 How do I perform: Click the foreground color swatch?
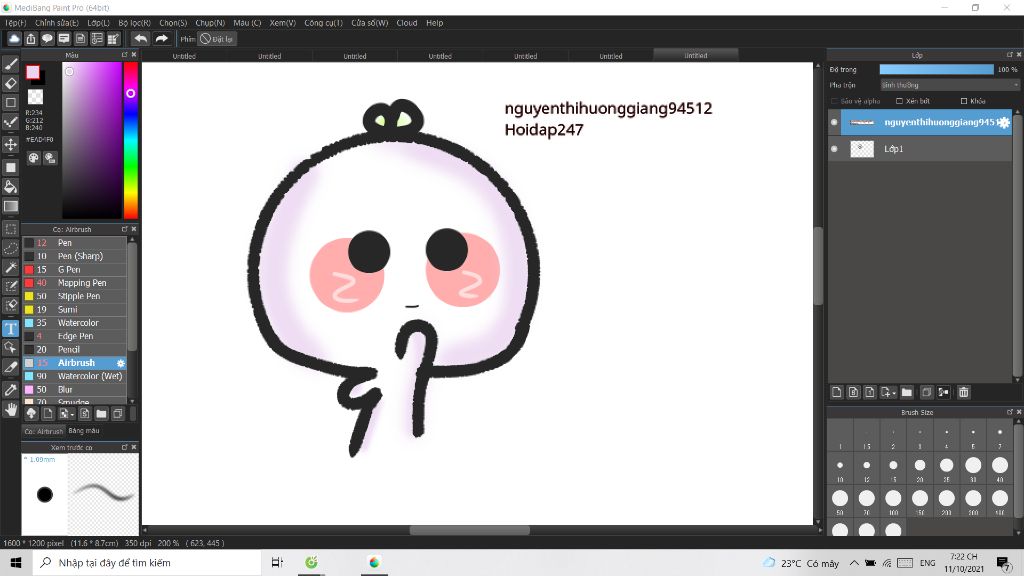(33, 72)
